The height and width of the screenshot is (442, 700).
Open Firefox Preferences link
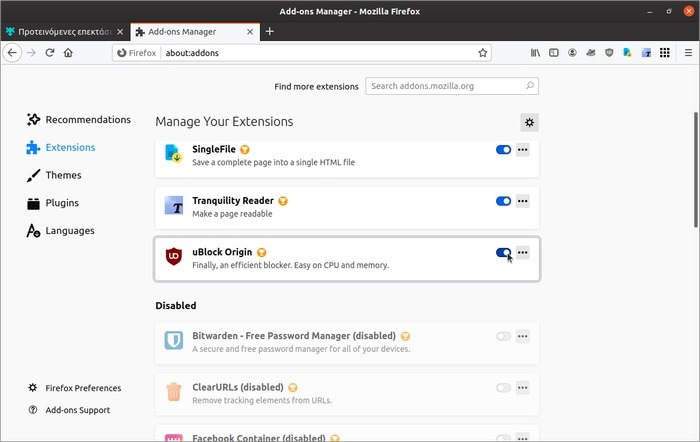75,388
